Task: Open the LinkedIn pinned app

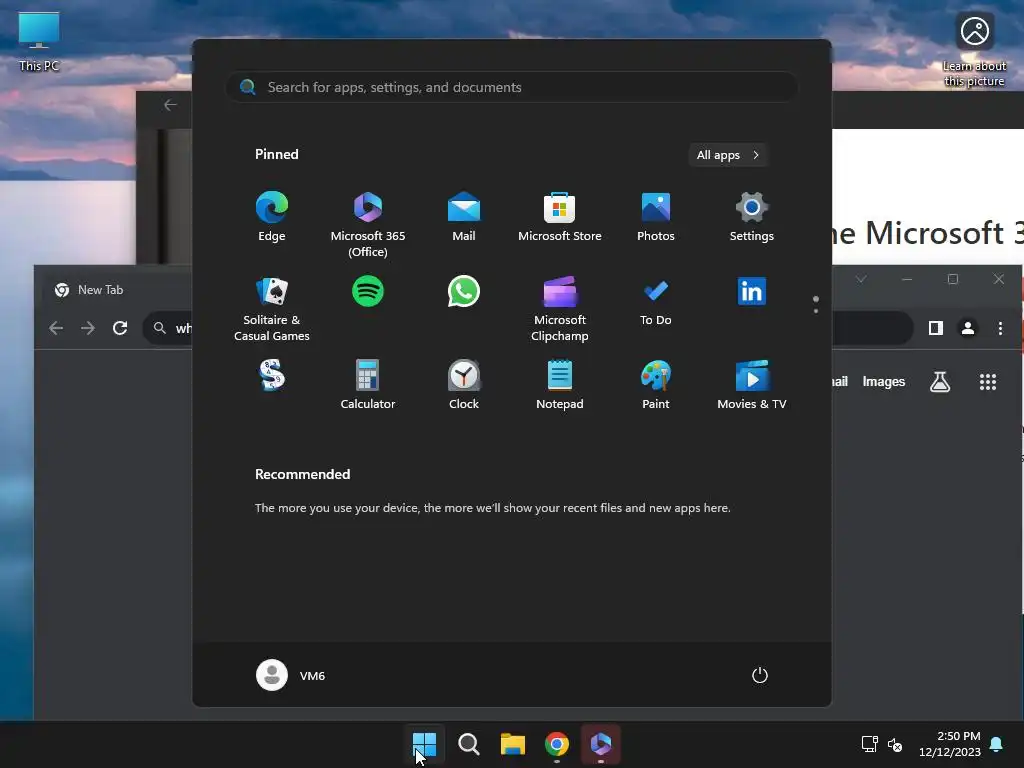Action: (752, 291)
